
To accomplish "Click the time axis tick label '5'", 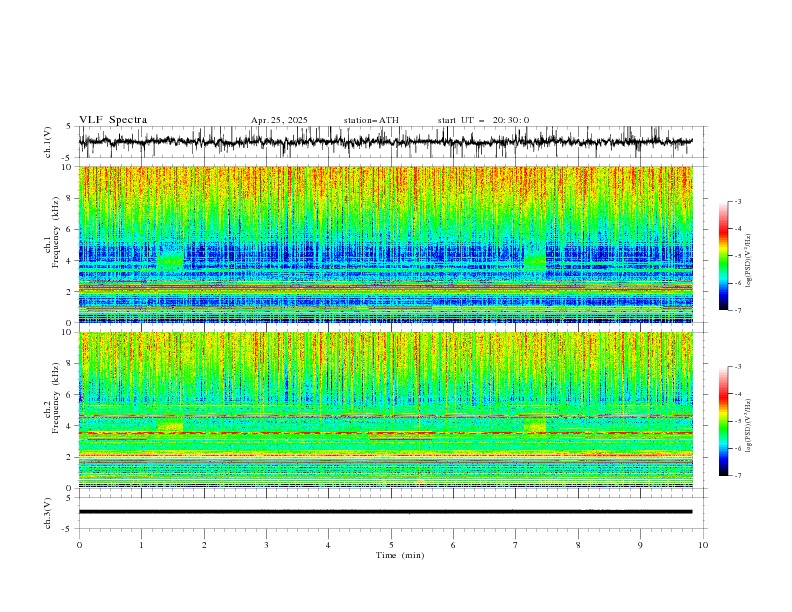I will (391, 545).
